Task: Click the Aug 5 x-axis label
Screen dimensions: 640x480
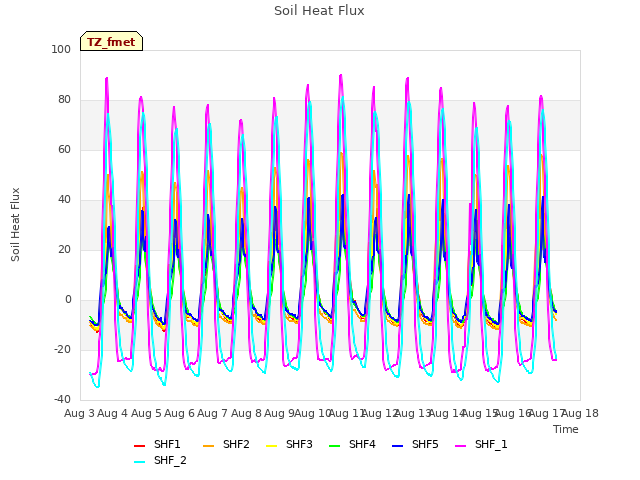Action: [x=146, y=413]
